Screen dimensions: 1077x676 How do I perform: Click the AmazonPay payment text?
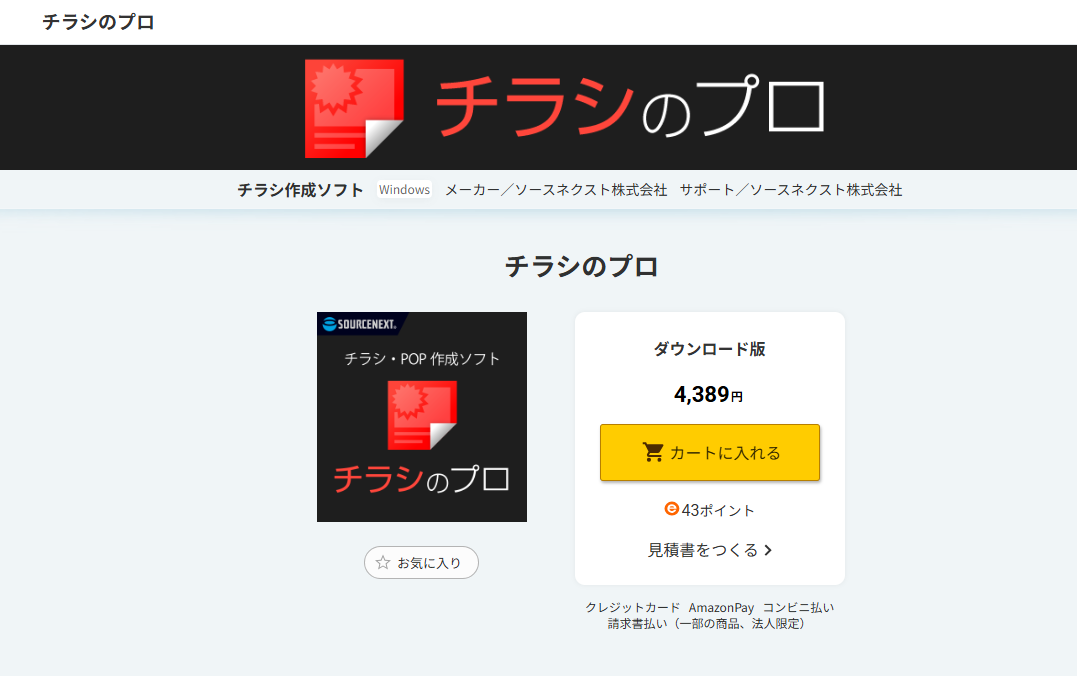click(721, 607)
